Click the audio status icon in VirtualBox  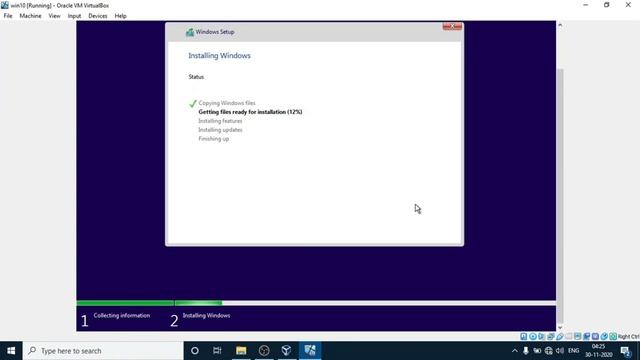541,336
